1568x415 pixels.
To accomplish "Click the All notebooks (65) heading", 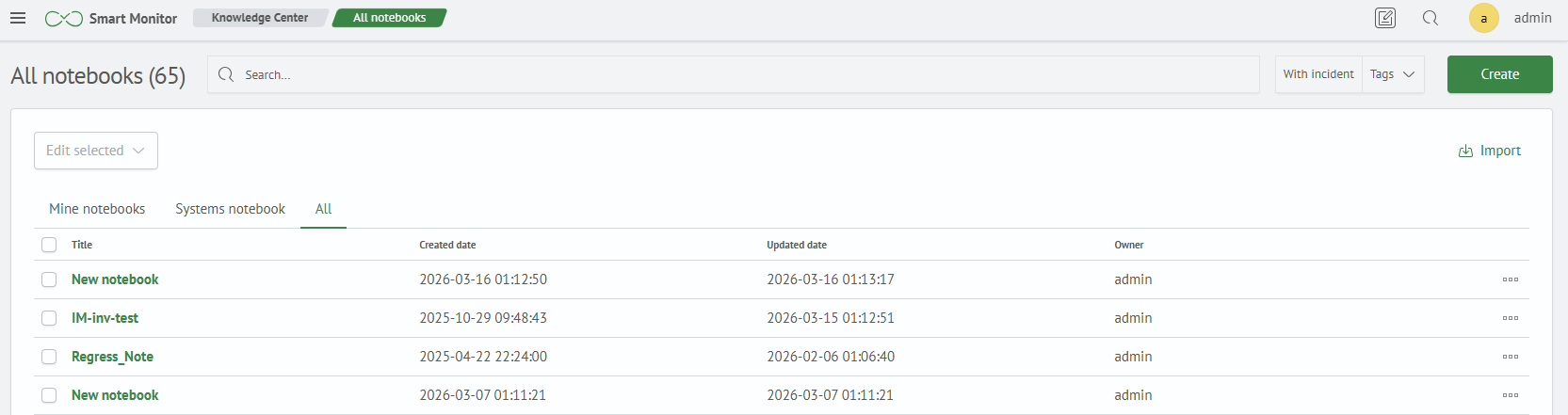I will coord(98,75).
